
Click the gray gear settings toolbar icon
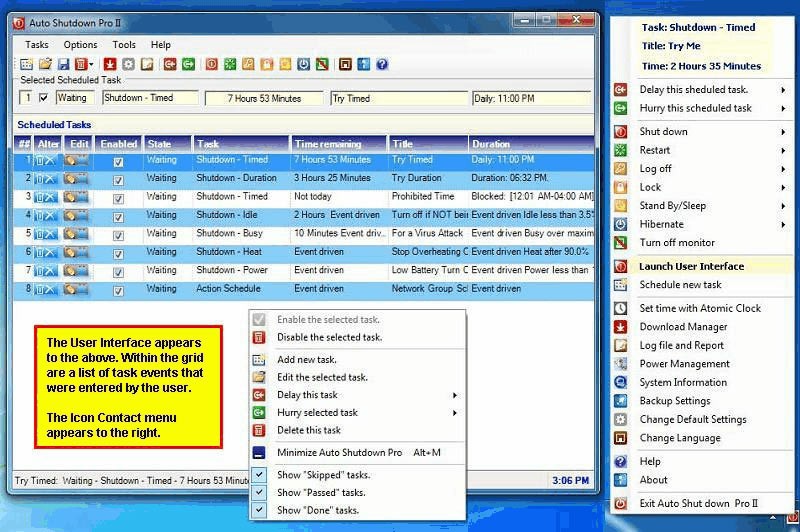coord(129,64)
